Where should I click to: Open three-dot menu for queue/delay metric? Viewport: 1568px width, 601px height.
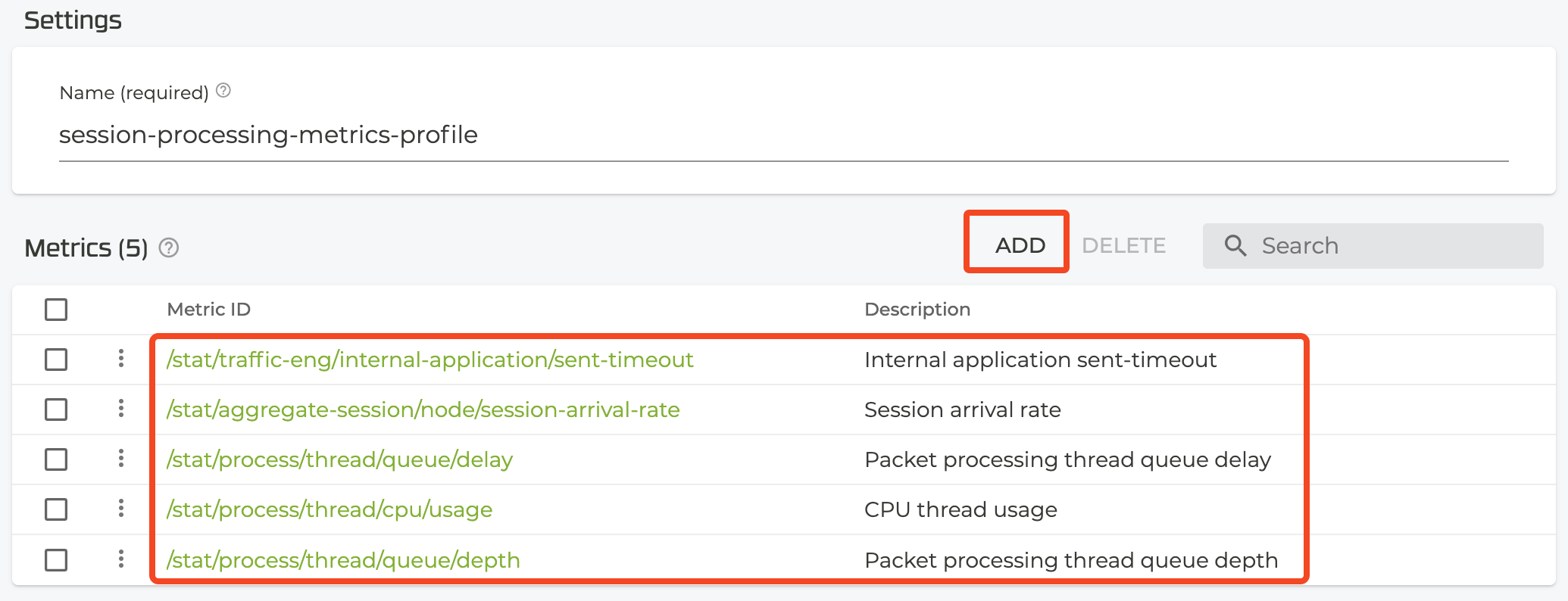click(121, 459)
